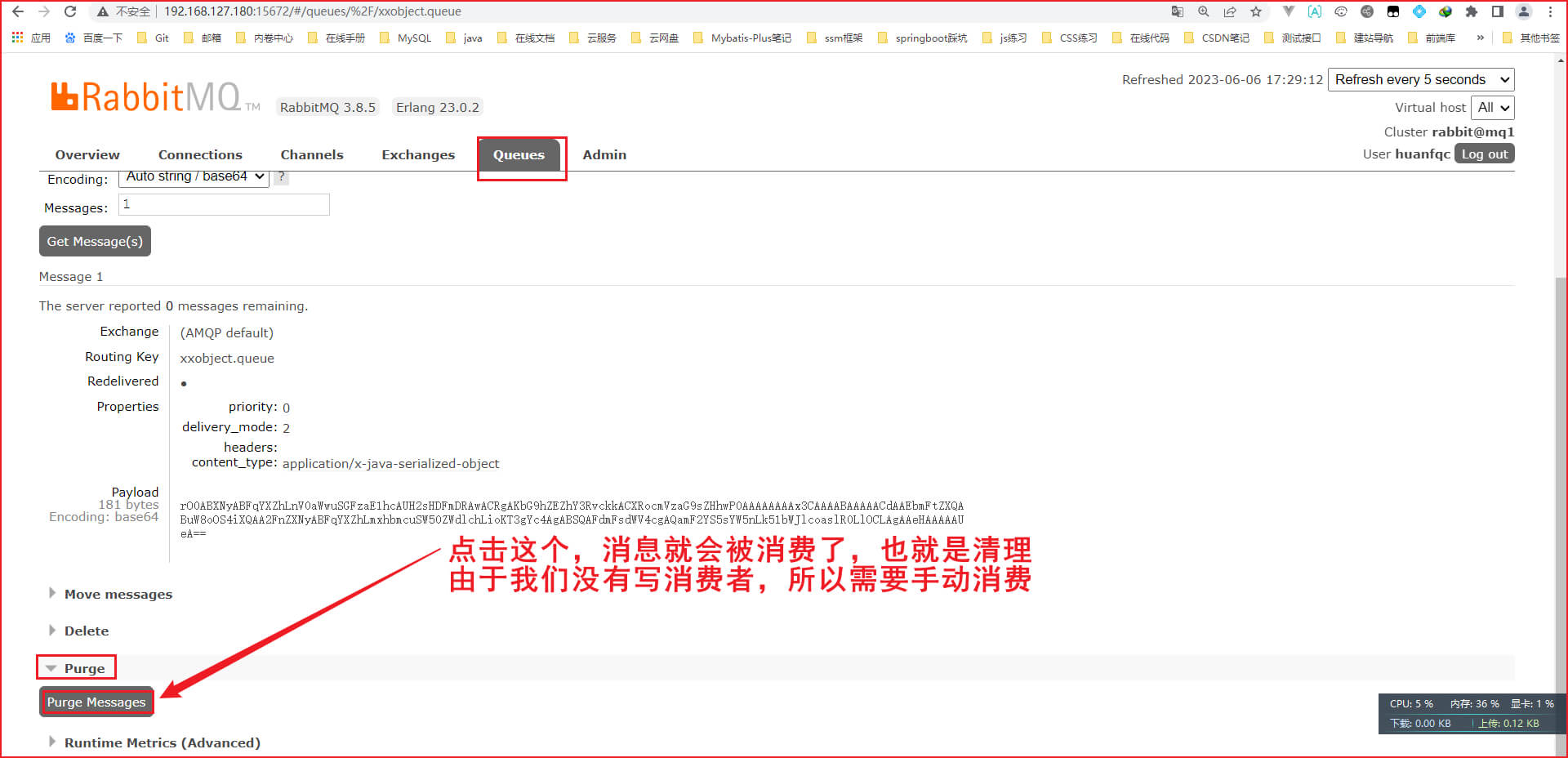This screenshot has height=758, width=1568.
Task: Switch to the Admin tab
Action: point(604,154)
